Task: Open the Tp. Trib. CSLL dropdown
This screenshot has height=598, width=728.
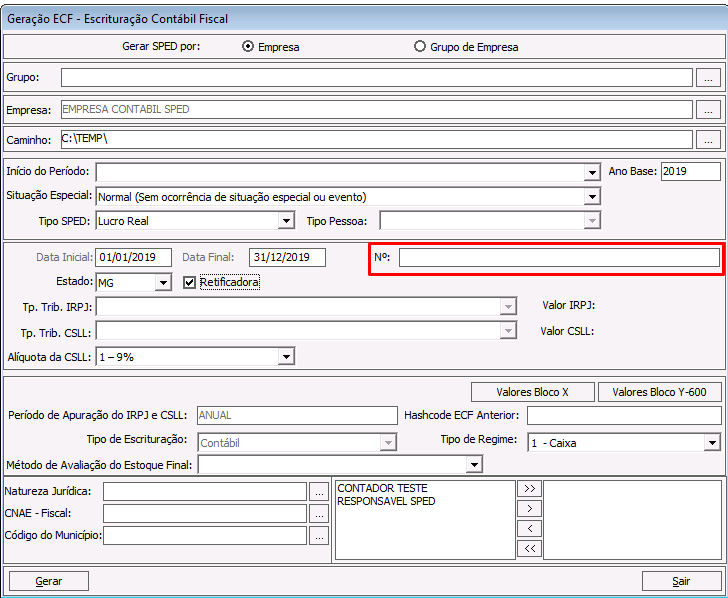Action: [508, 331]
